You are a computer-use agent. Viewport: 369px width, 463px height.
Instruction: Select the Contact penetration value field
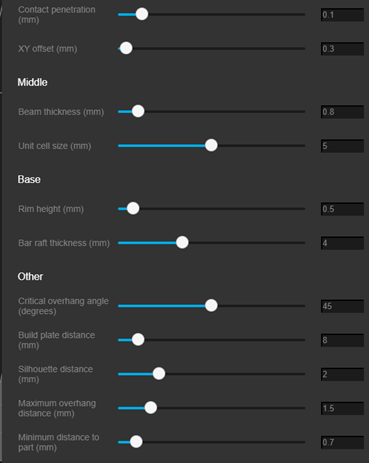click(x=342, y=15)
